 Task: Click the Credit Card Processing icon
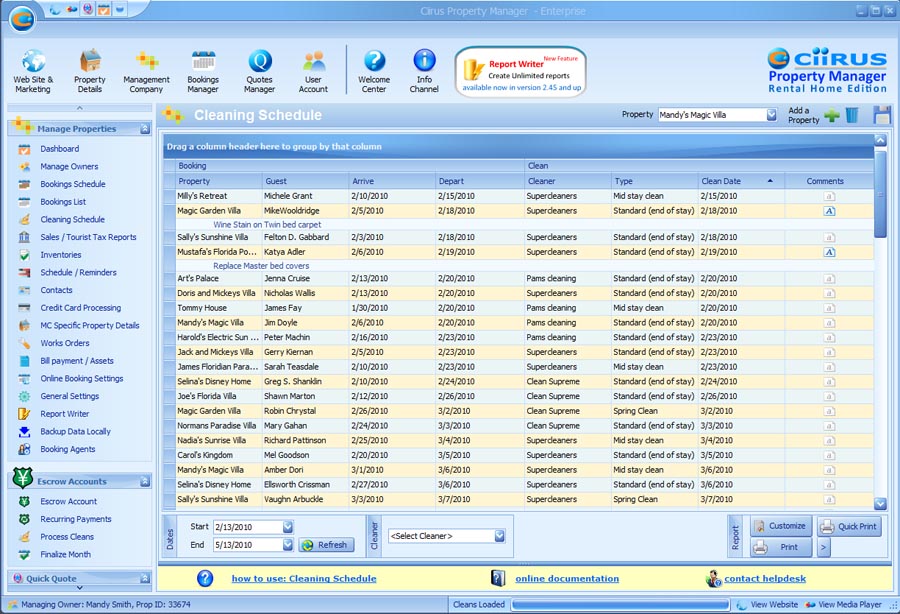click(x=24, y=308)
